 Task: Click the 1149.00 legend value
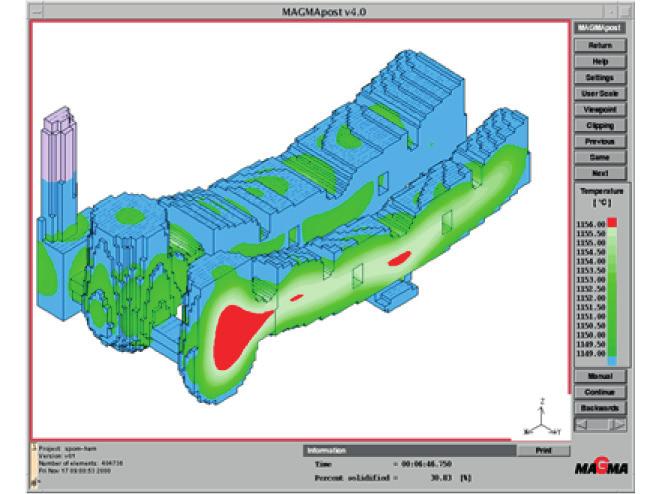[591, 353]
